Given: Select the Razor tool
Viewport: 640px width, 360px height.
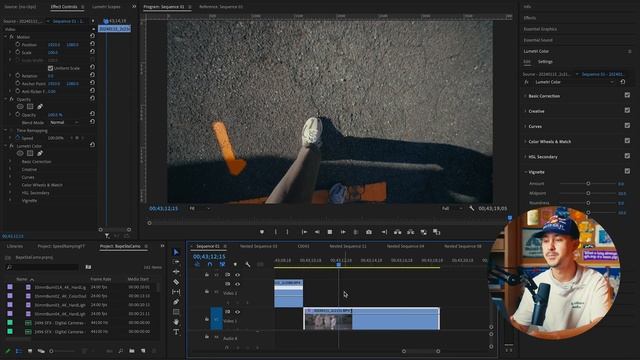Looking at the screenshot, I should [176, 282].
